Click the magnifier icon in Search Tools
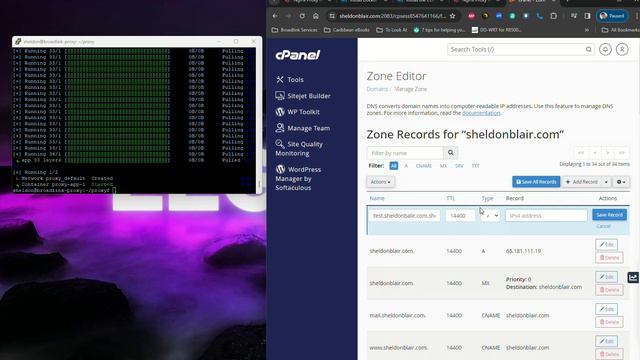Viewport: 640px width, 360px height. click(x=589, y=49)
